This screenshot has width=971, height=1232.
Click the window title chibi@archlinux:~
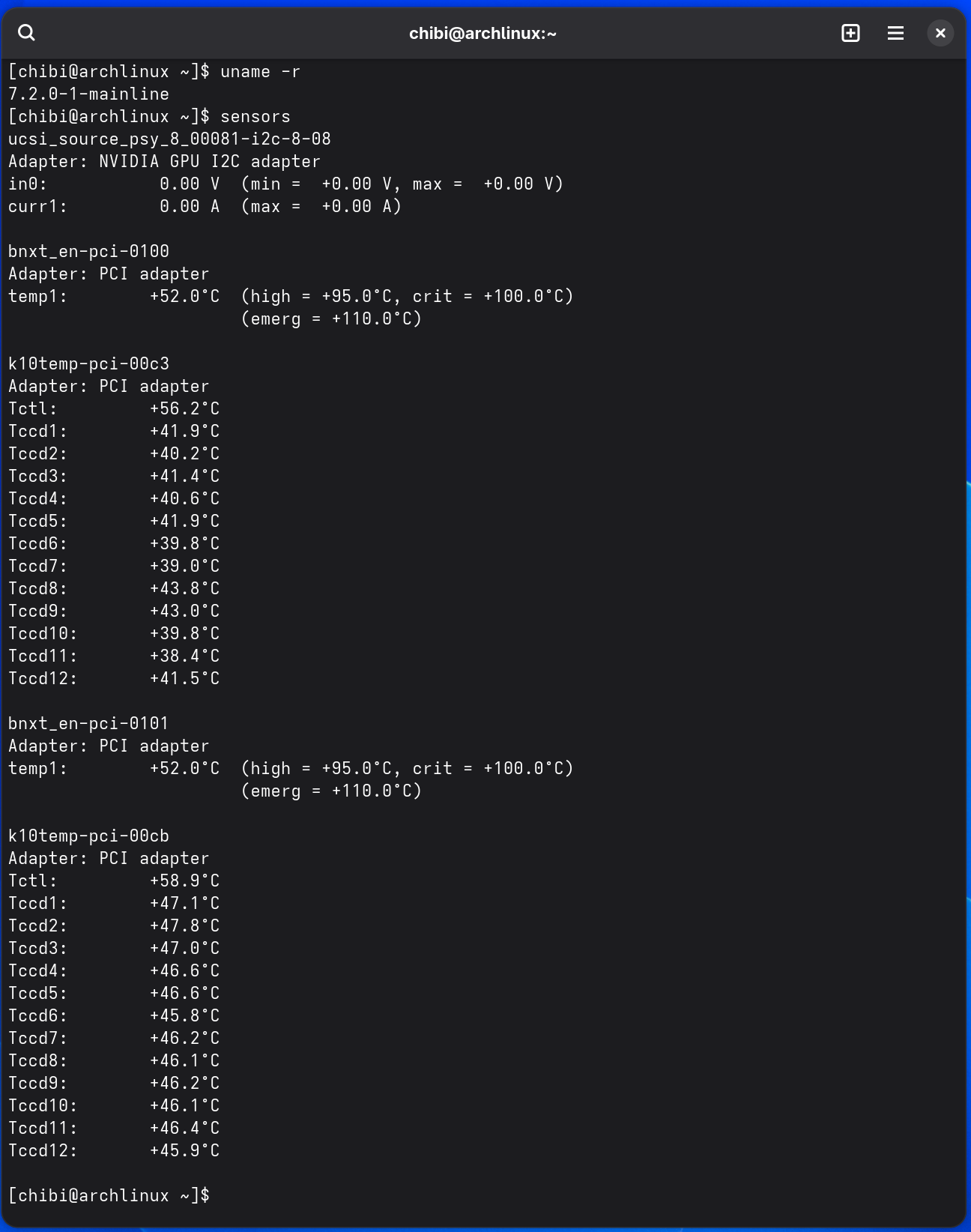[483, 34]
